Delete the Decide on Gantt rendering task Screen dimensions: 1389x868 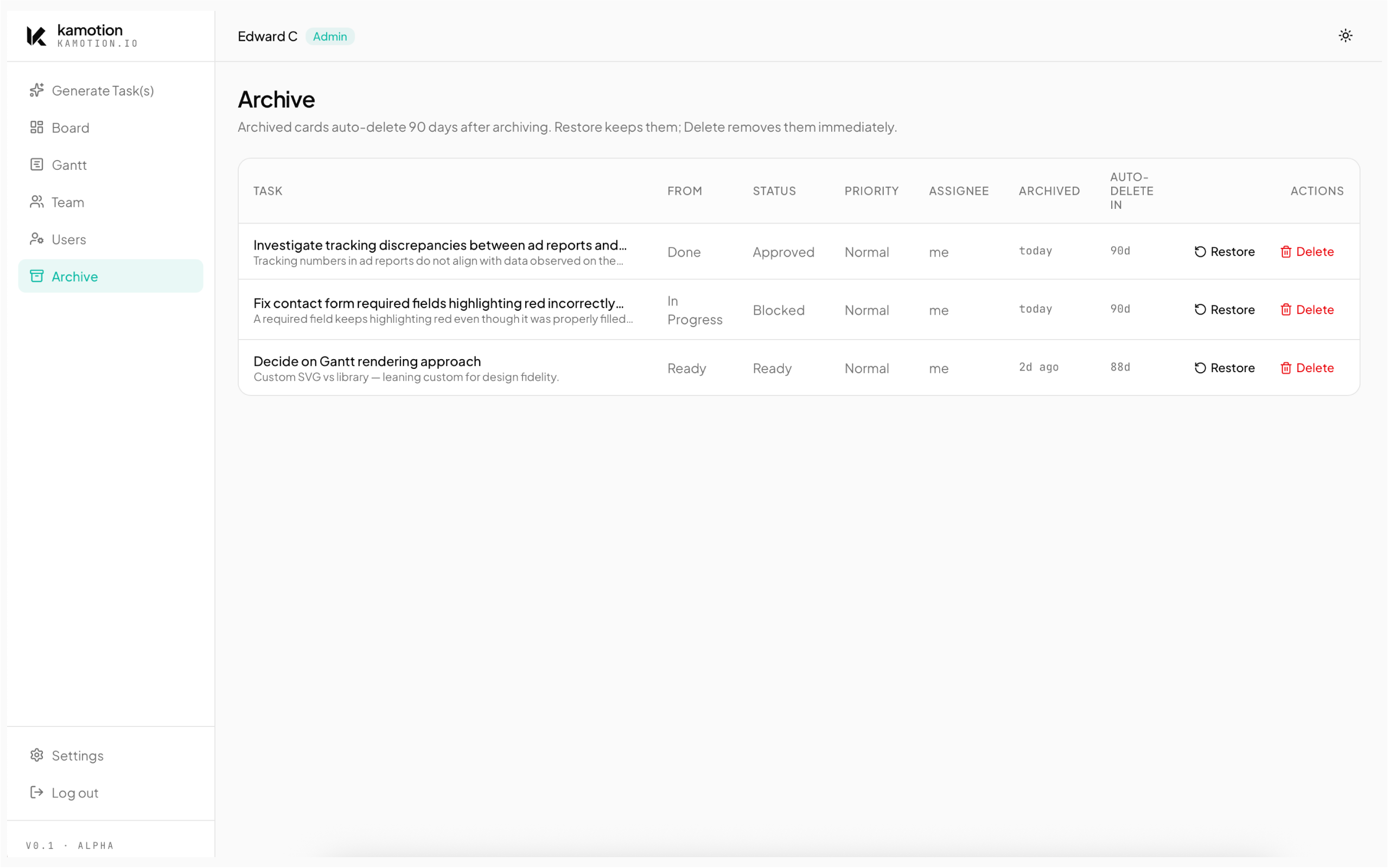(1307, 367)
